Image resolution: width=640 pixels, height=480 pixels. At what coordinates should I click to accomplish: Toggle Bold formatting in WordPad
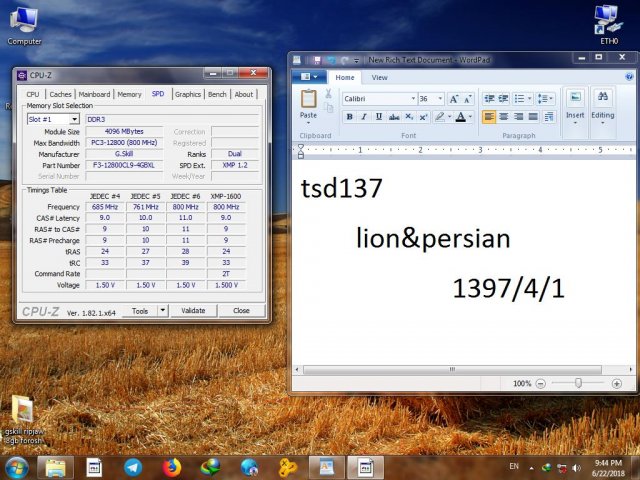[x=349, y=117]
